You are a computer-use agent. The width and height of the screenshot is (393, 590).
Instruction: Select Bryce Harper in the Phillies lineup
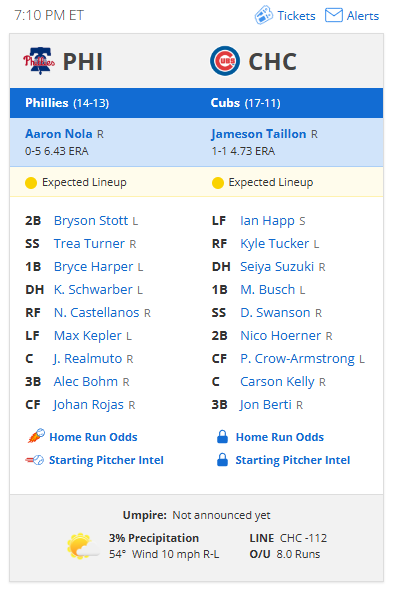93,267
